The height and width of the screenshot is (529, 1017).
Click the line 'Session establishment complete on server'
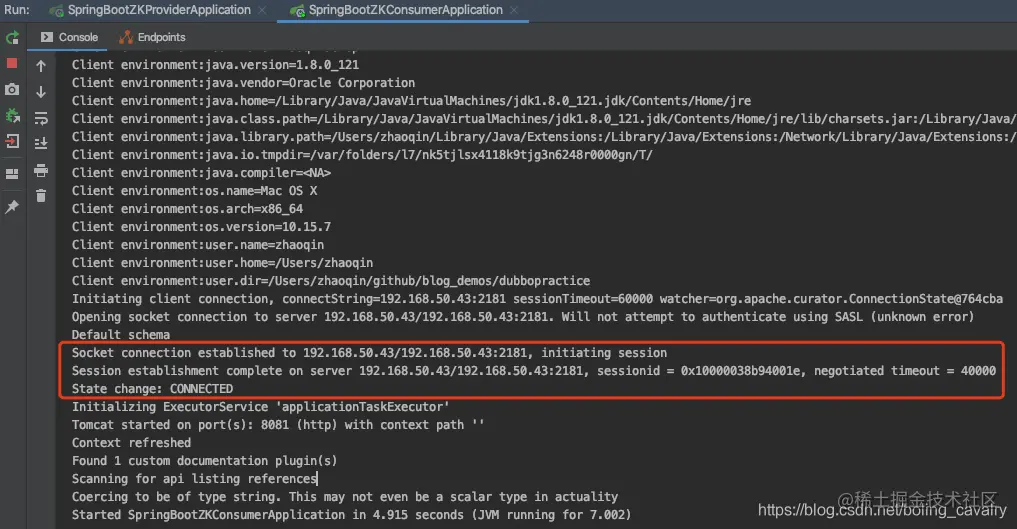534,371
